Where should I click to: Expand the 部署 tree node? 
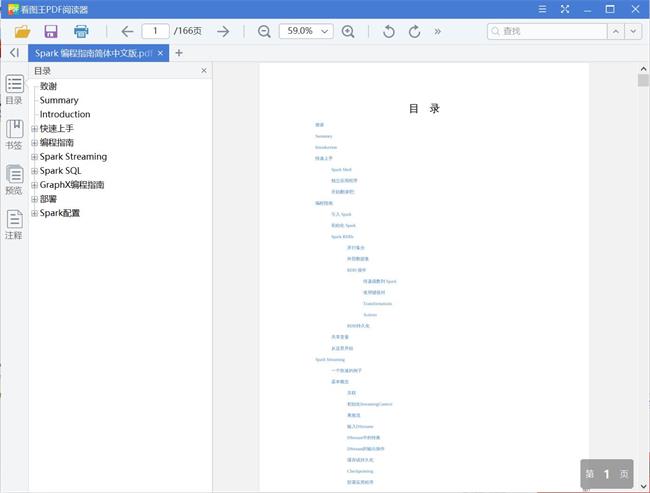click(x=34, y=199)
